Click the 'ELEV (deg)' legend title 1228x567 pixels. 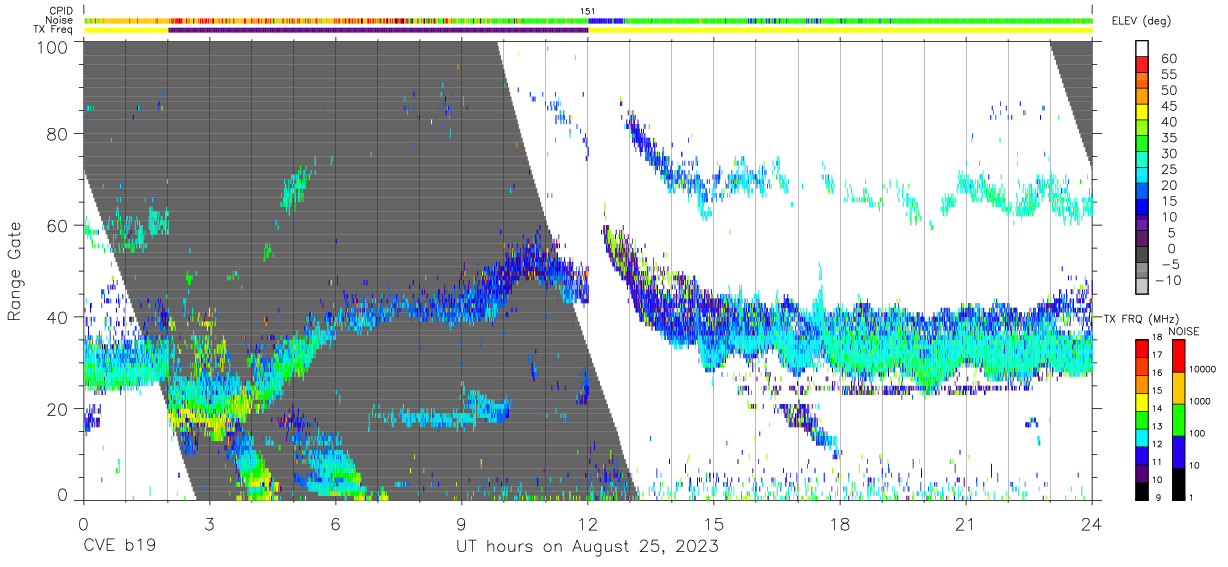(1142, 21)
